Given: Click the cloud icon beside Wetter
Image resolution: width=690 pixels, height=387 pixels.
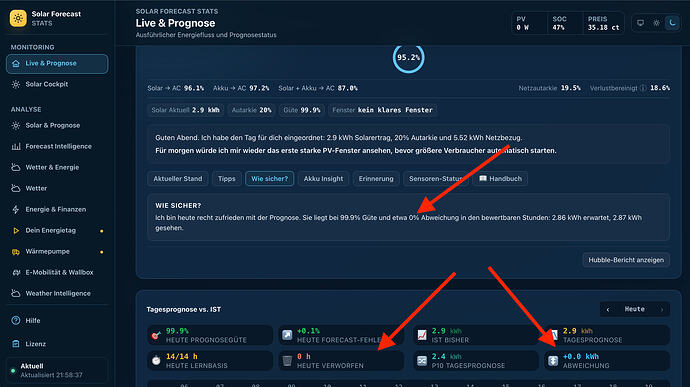Looking at the screenshot, I should click(x=16, y=188).
